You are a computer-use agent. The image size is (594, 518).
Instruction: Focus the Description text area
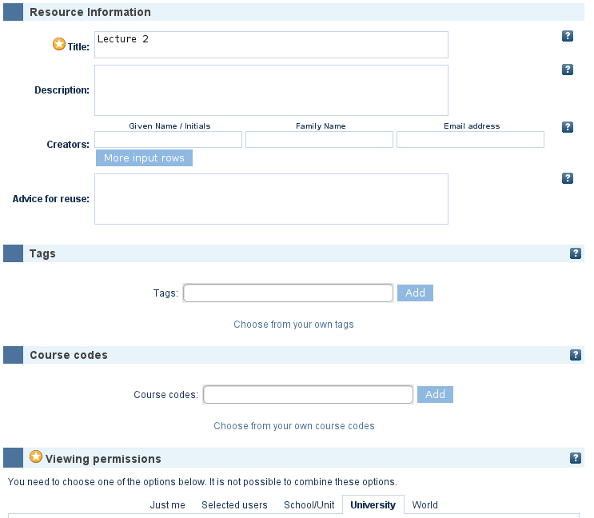(271, 90)
